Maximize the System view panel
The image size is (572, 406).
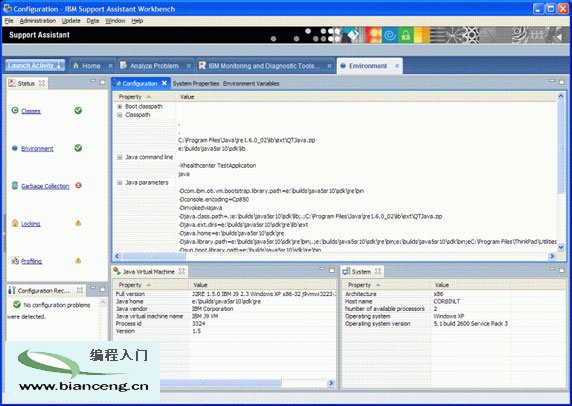[562, 270]
